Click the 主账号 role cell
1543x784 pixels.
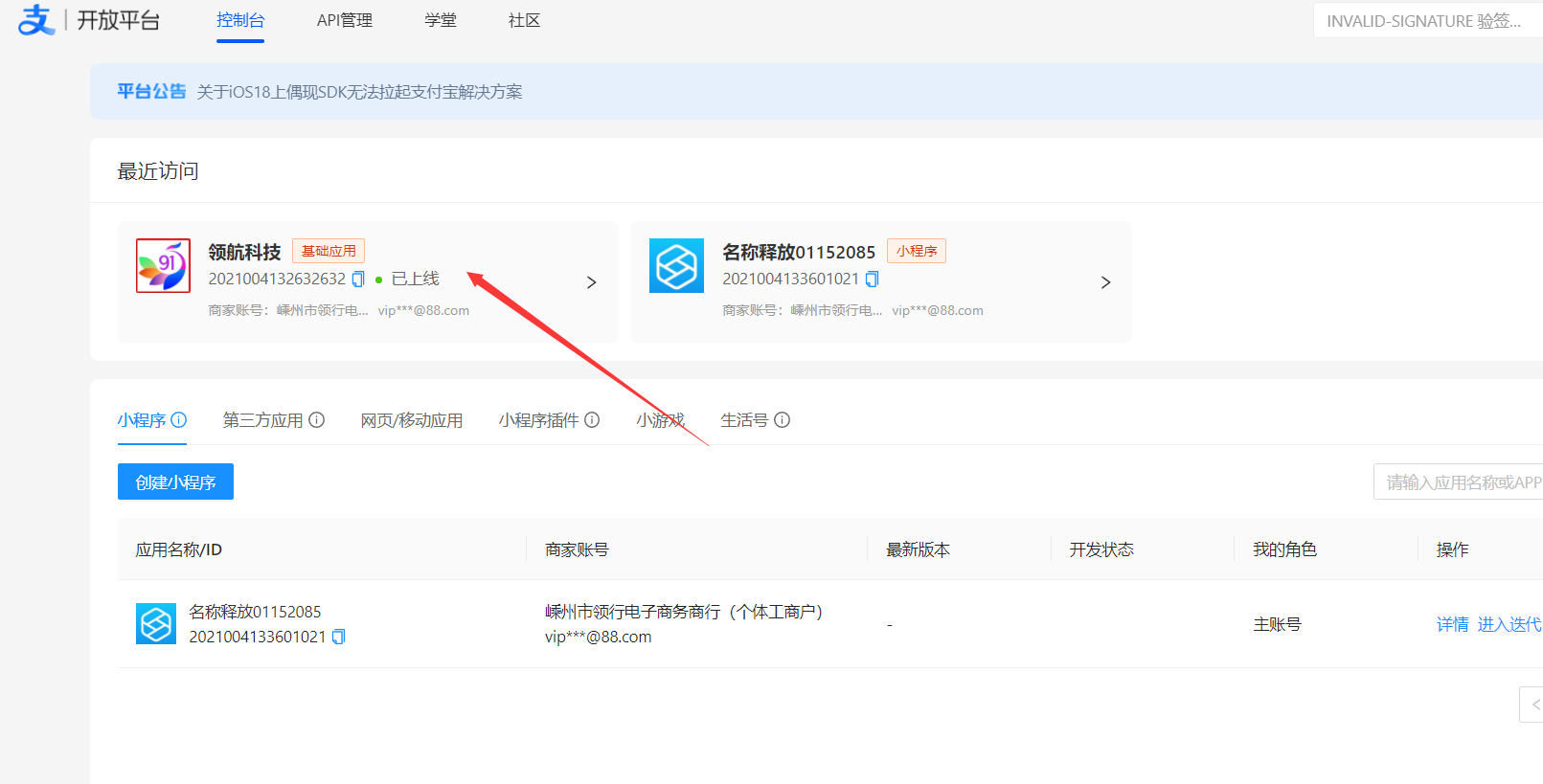(x=1277, y=624)
